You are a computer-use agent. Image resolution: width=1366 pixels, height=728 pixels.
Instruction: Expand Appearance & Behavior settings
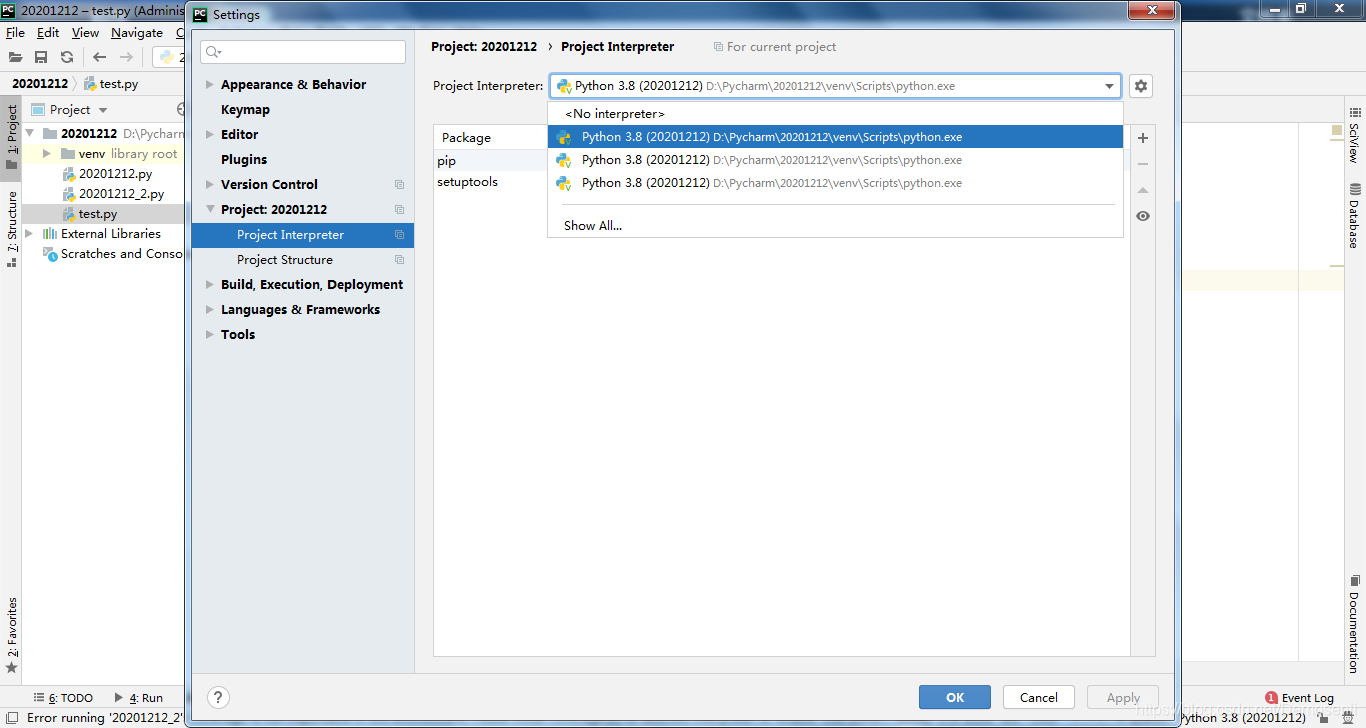tap(209, 85)
